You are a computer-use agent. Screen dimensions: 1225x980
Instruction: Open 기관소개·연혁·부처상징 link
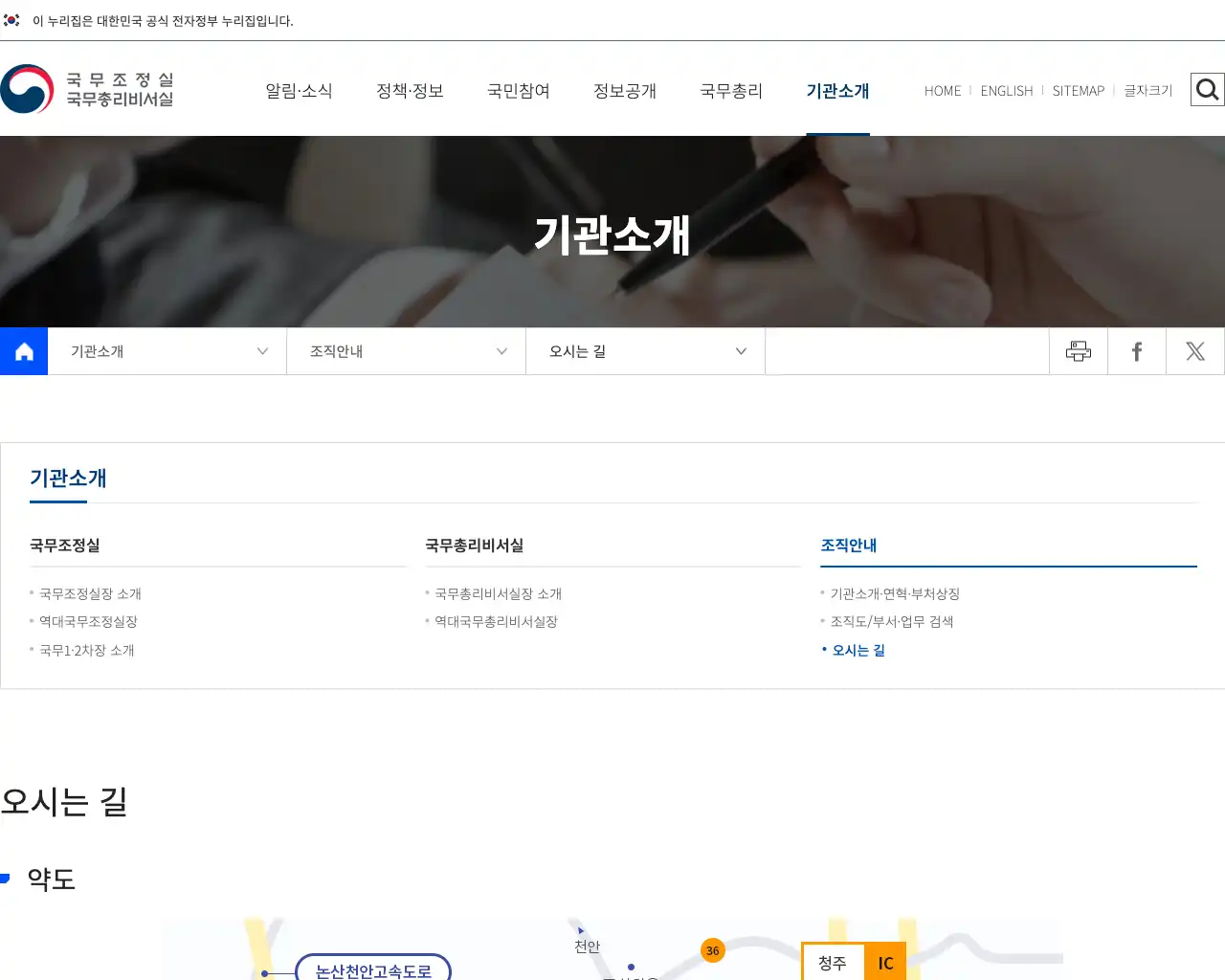(895, 593)
